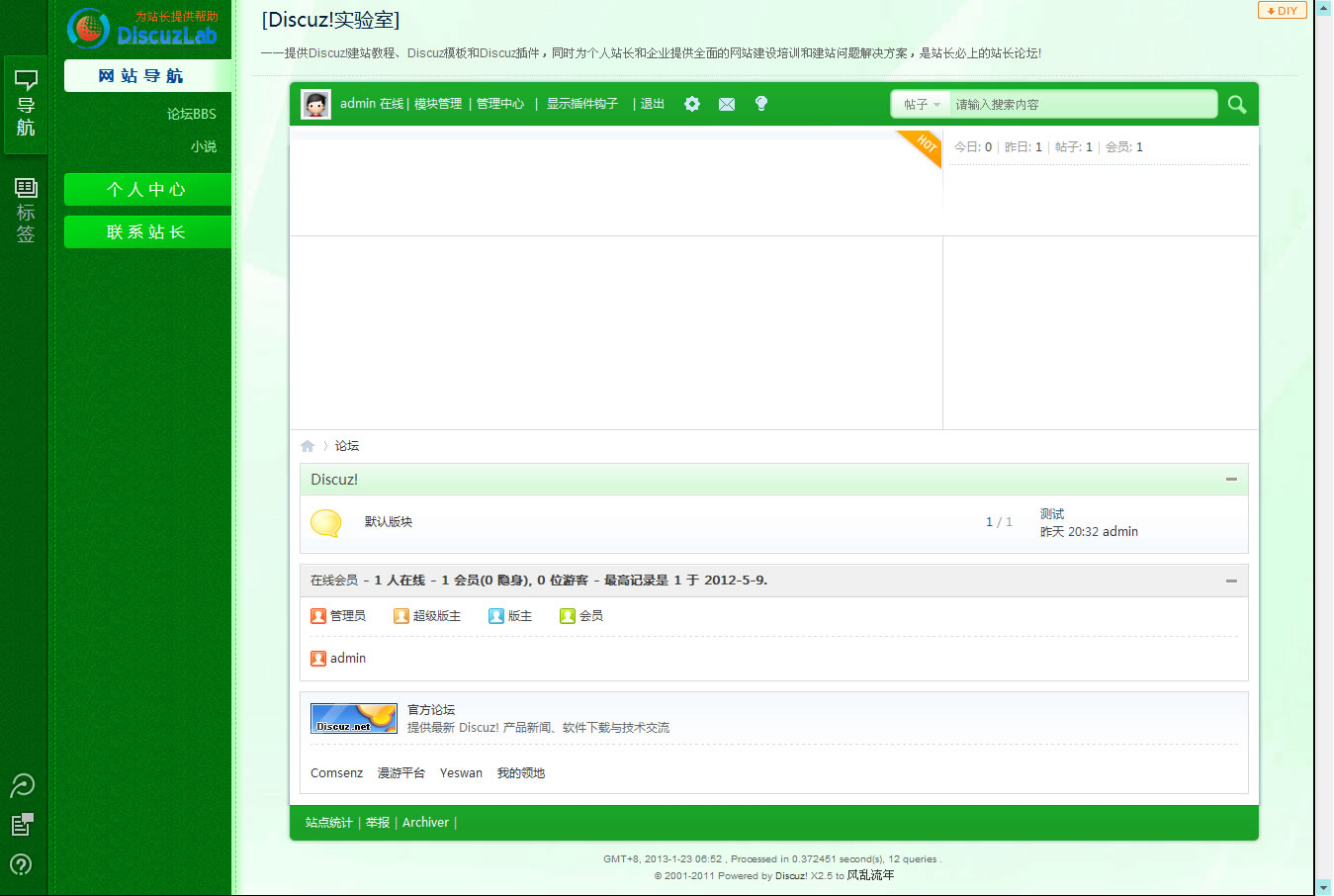1334x896 pixels.
Task: Click 帖子: 1 statistic text
Action: [1074, 146]
